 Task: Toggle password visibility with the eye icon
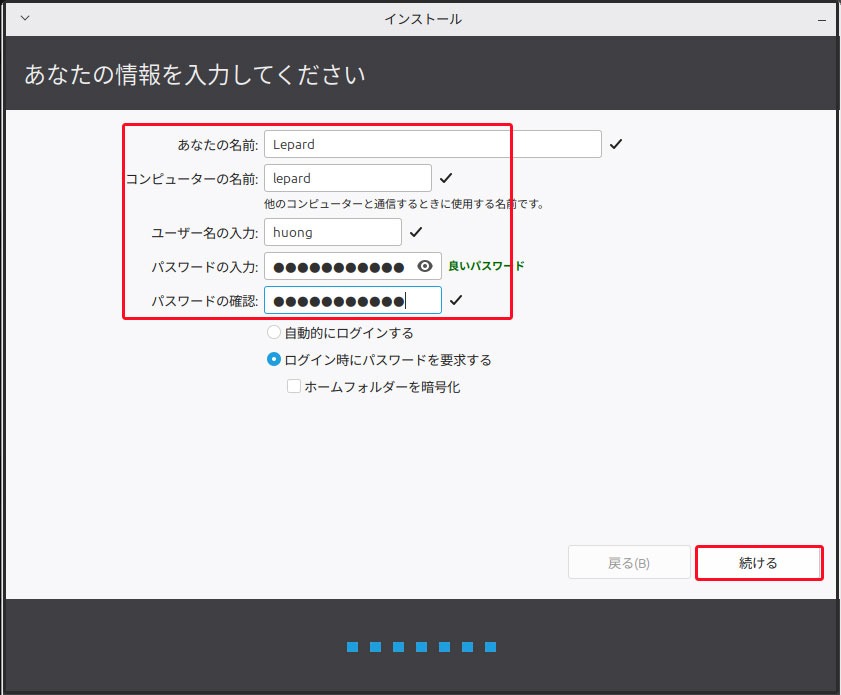pos(425,266)
